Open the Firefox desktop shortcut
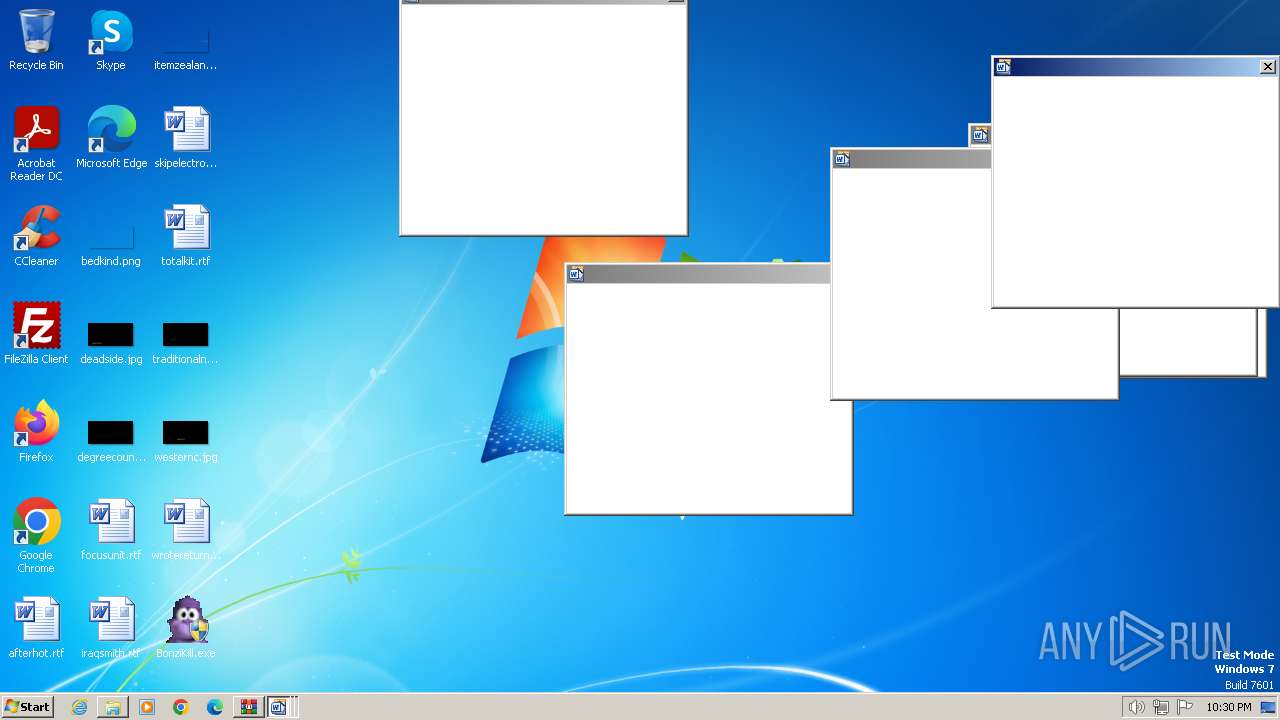Image resolution: width=1280 pixels, height=720 pixels. (x=36, y=432)
